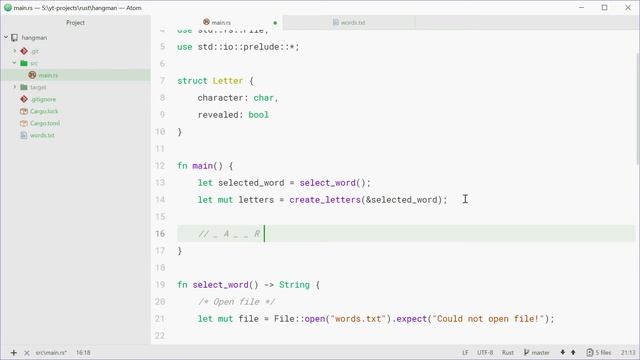Screen dimensions: 640x360
Task: Click the up-arrow push icon in status bar
Action: [x=573, y=352]
